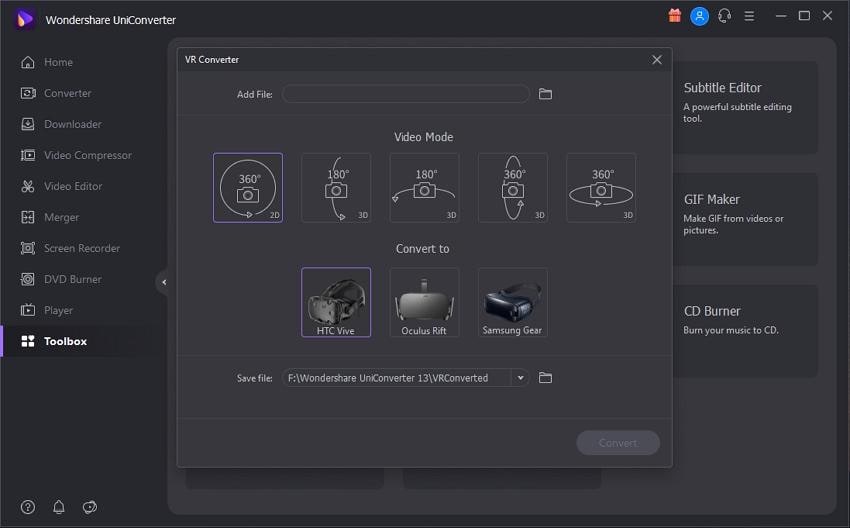Collapse the sidebar with the arrow handle
The height and width of the screenshot is (528, 850).
pos(163,282)
